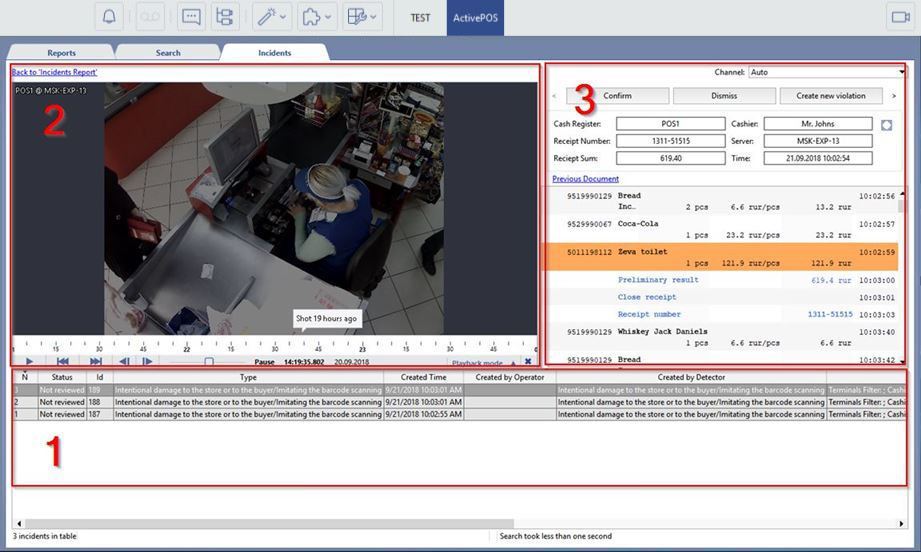The image size is (921, 552).
Task: Open the message dialog icon in toolbar
Action: [191, 17]
